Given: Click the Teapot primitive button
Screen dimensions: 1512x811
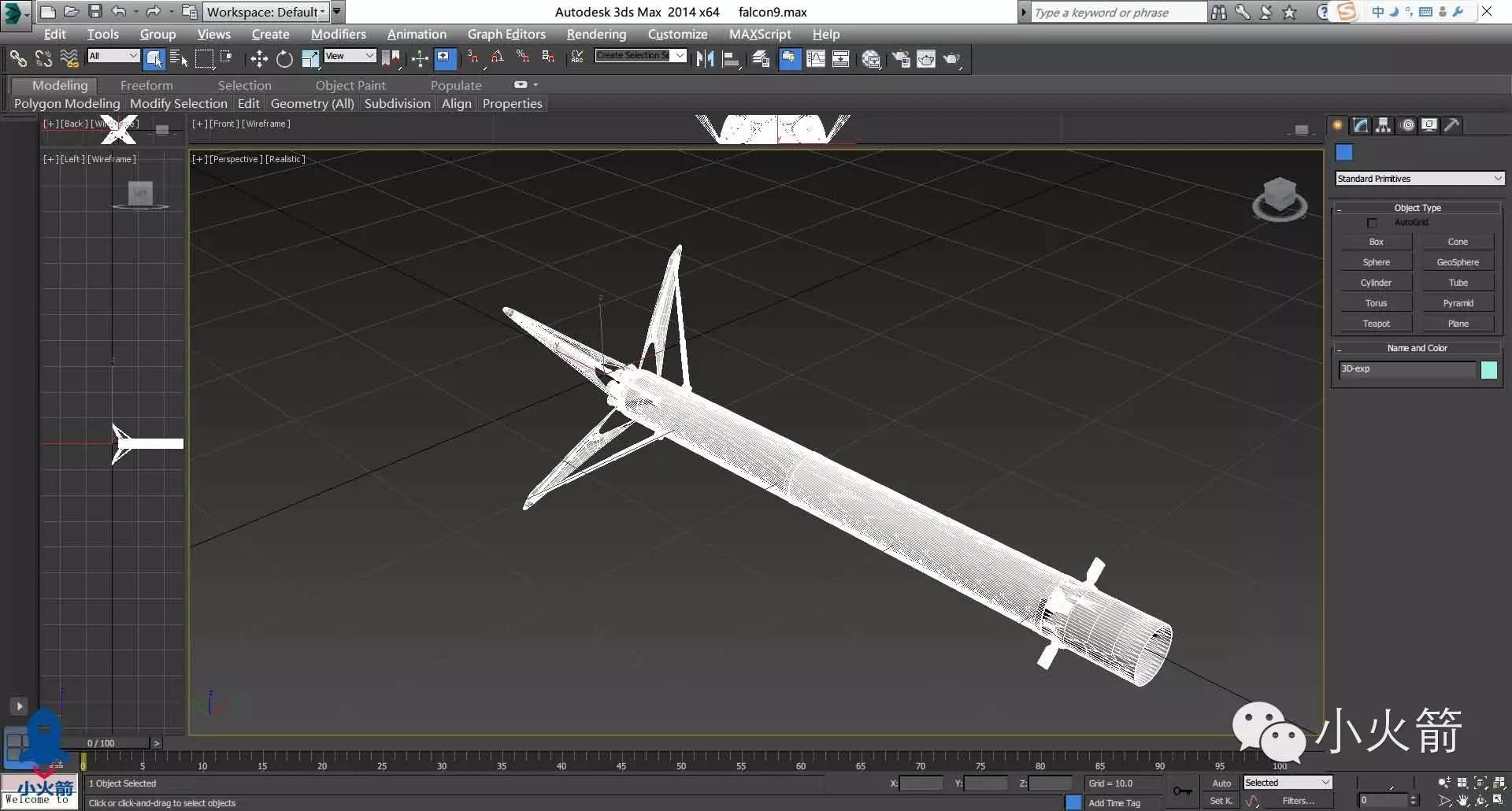Looking at the screenshot, I should click(1376, 324).
